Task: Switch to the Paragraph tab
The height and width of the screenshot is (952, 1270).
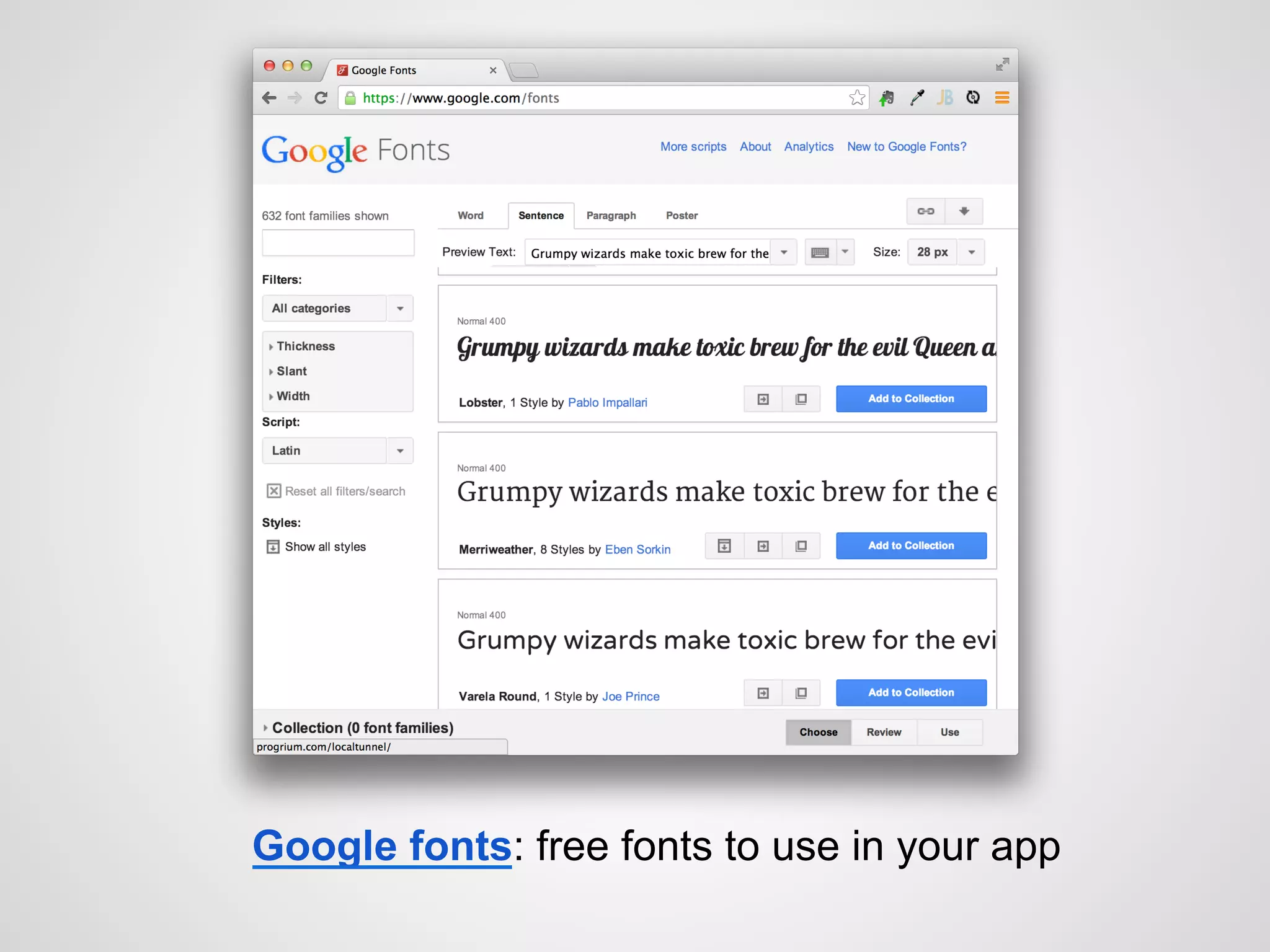Action: click(611, 216)
